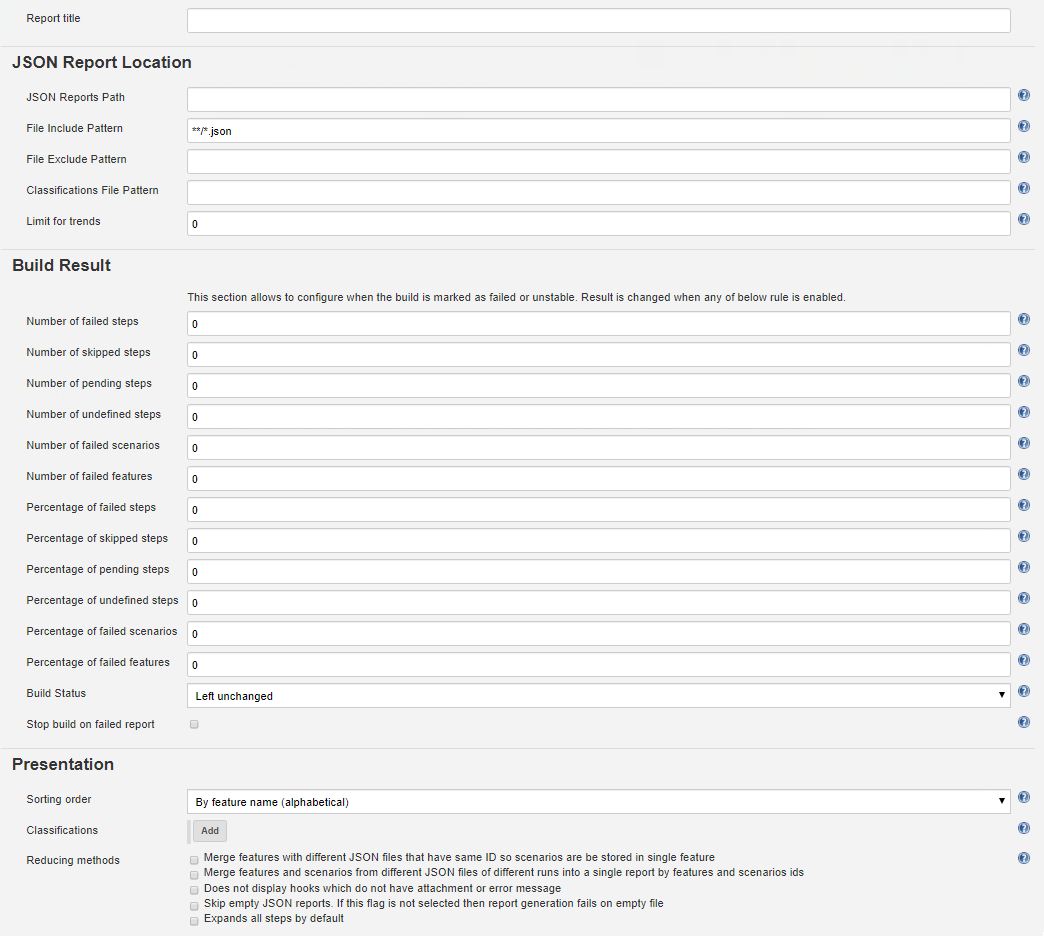Open help for Number of skipped steps
The width and height of the screenshot is (1044, 936).
[1024, 350]
